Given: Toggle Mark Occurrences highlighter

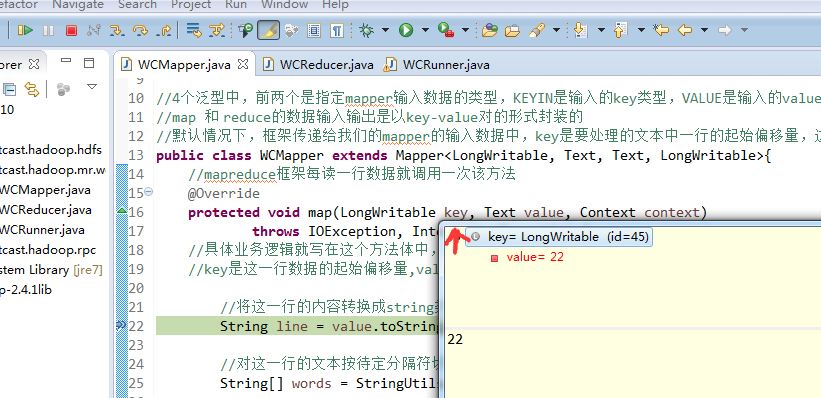Looking at the screenshot, I should (x=268, y=30).
